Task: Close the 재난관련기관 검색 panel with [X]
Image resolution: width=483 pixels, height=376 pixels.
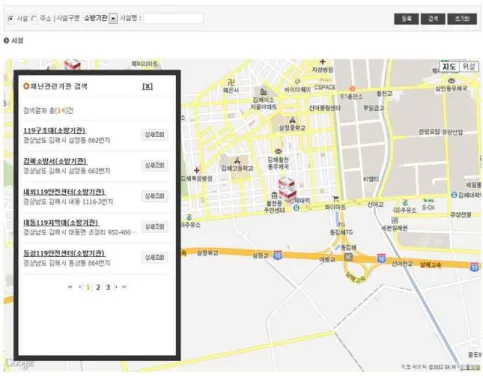Action: tap(147, 86)
